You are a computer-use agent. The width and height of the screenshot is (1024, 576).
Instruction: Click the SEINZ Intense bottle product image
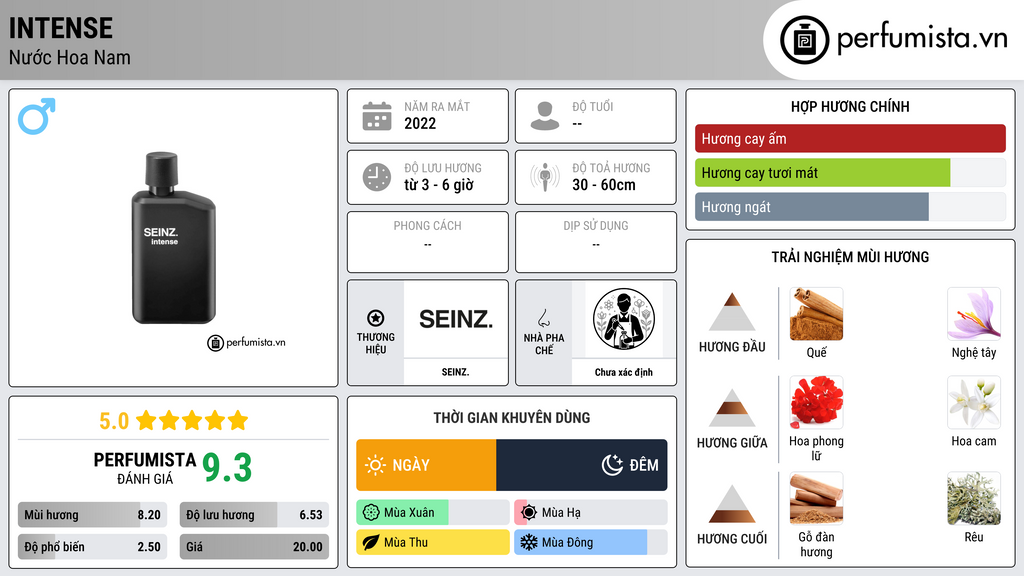tap(173, 238)
